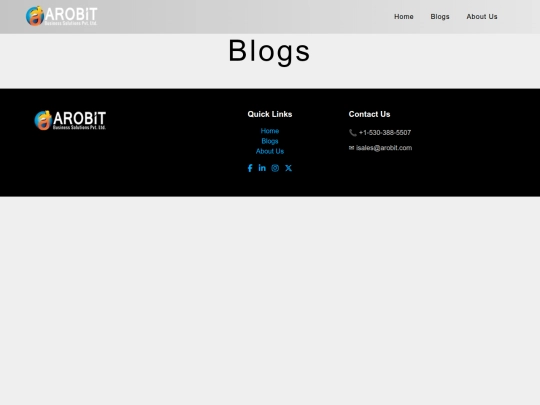Open the LinkedIn icon in the footer
Viewport: 540px width, 405px height.
click(262, 168)
